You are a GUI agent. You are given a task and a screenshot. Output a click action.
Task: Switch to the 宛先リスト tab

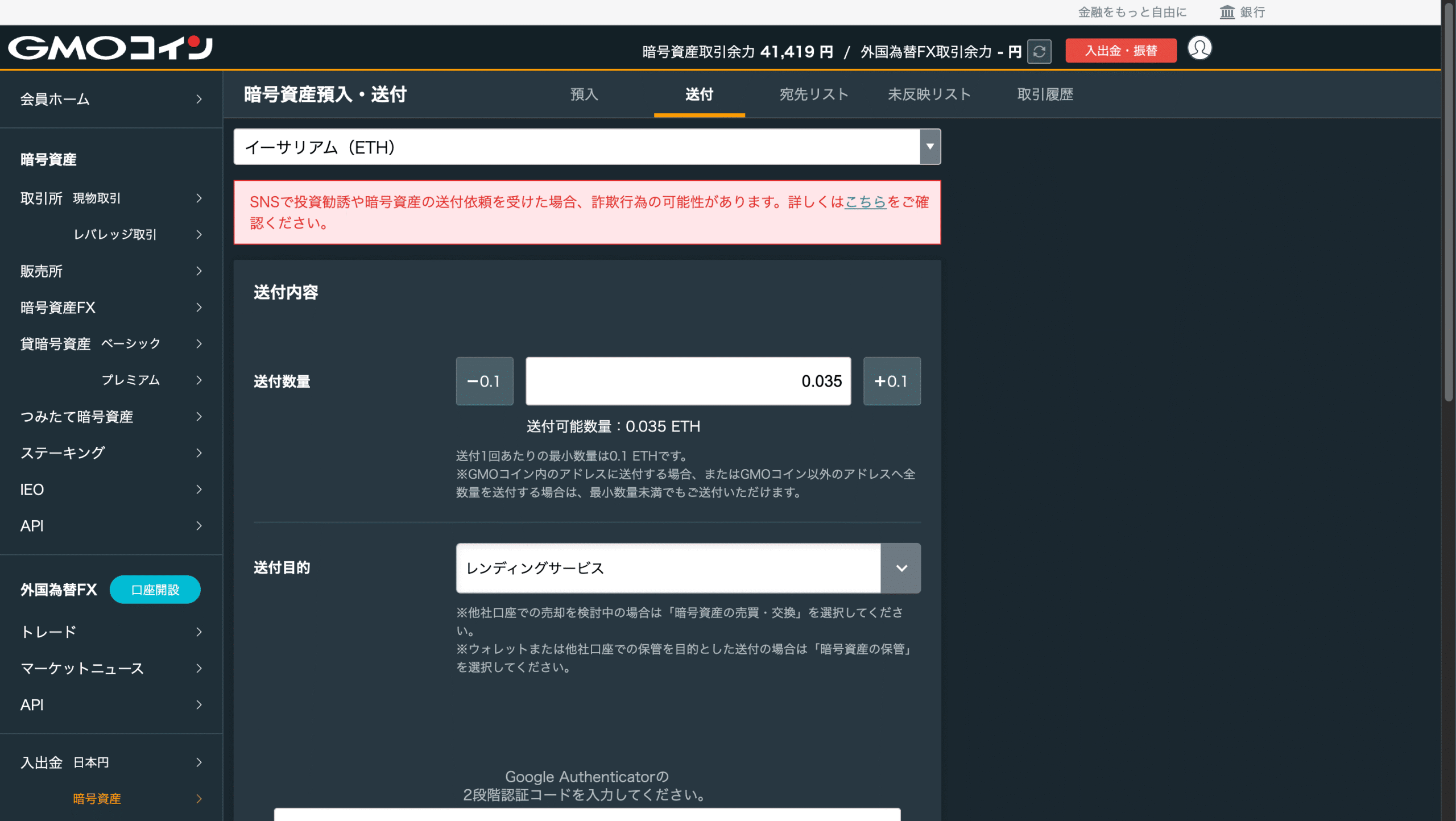coord(814,94)
